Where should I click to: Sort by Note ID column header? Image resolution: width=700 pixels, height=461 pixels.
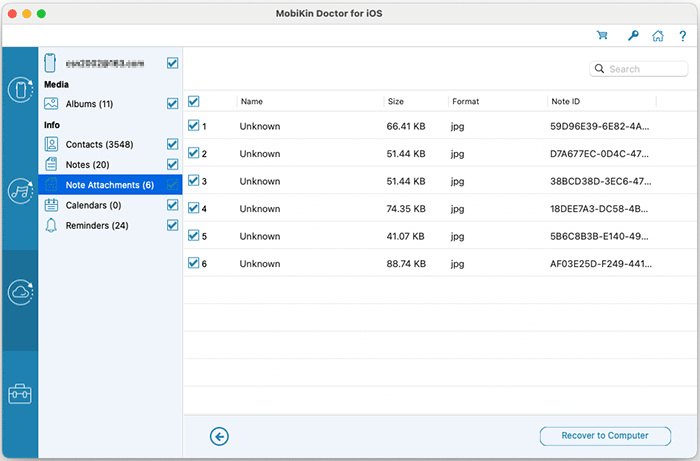(x=565, y=101)
